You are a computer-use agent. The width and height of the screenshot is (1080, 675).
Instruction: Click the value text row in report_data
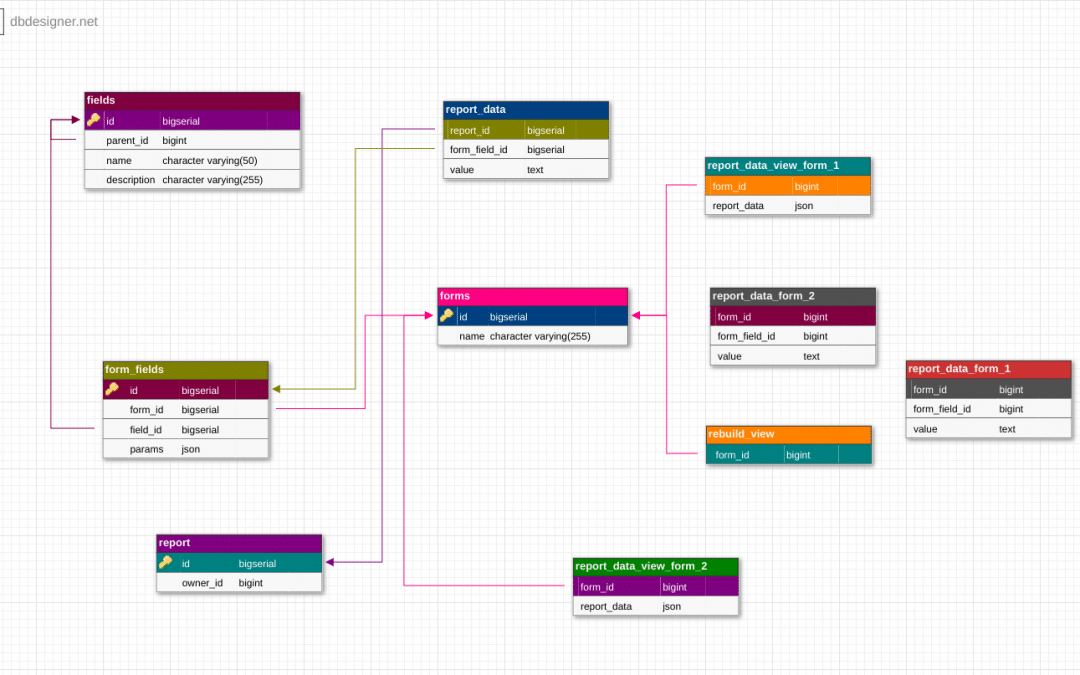pyautogui.click(x=525, y=169)
